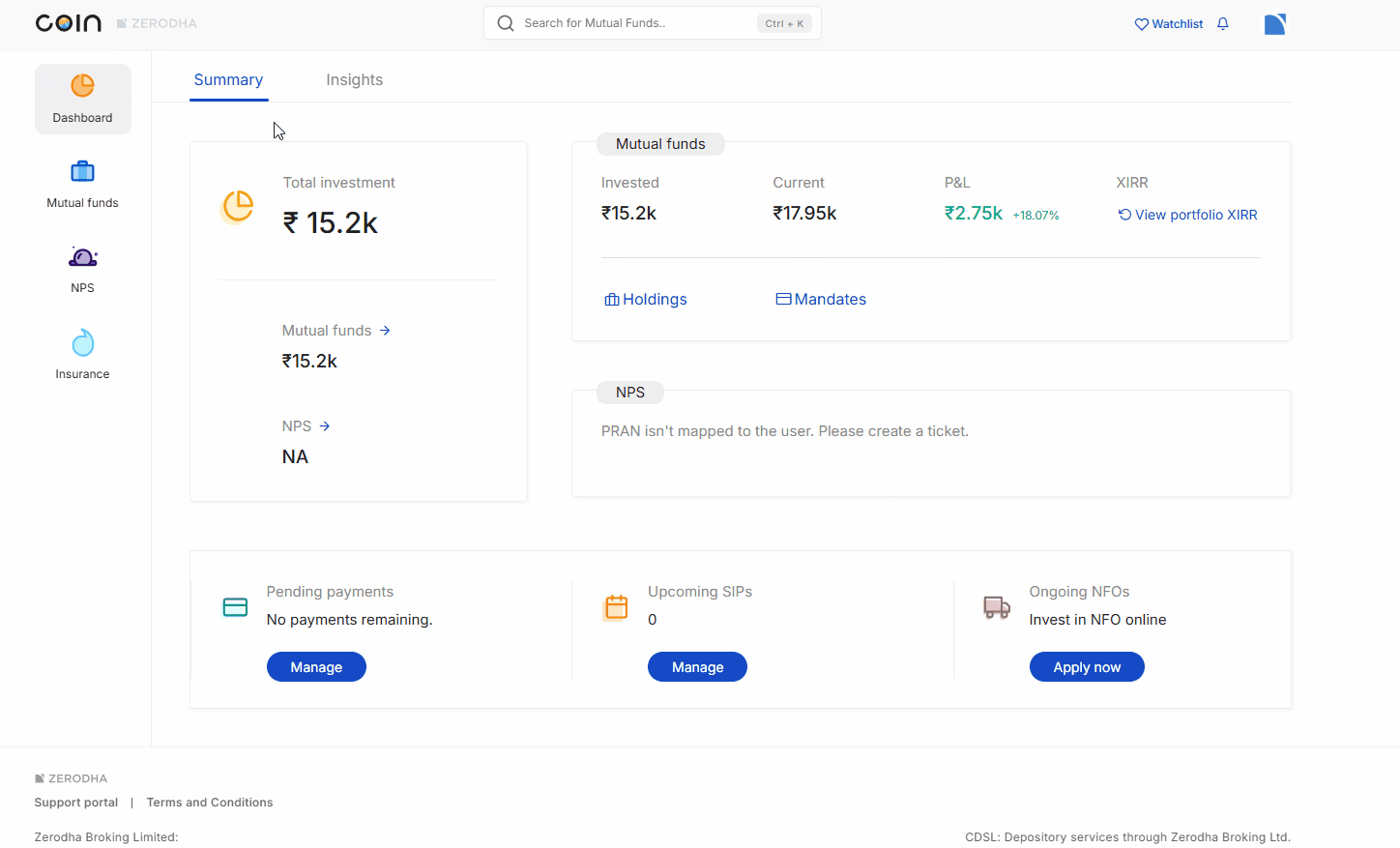1400x848 pixels.
Task: Switch to the Insights tab
Action: point(354,80)
